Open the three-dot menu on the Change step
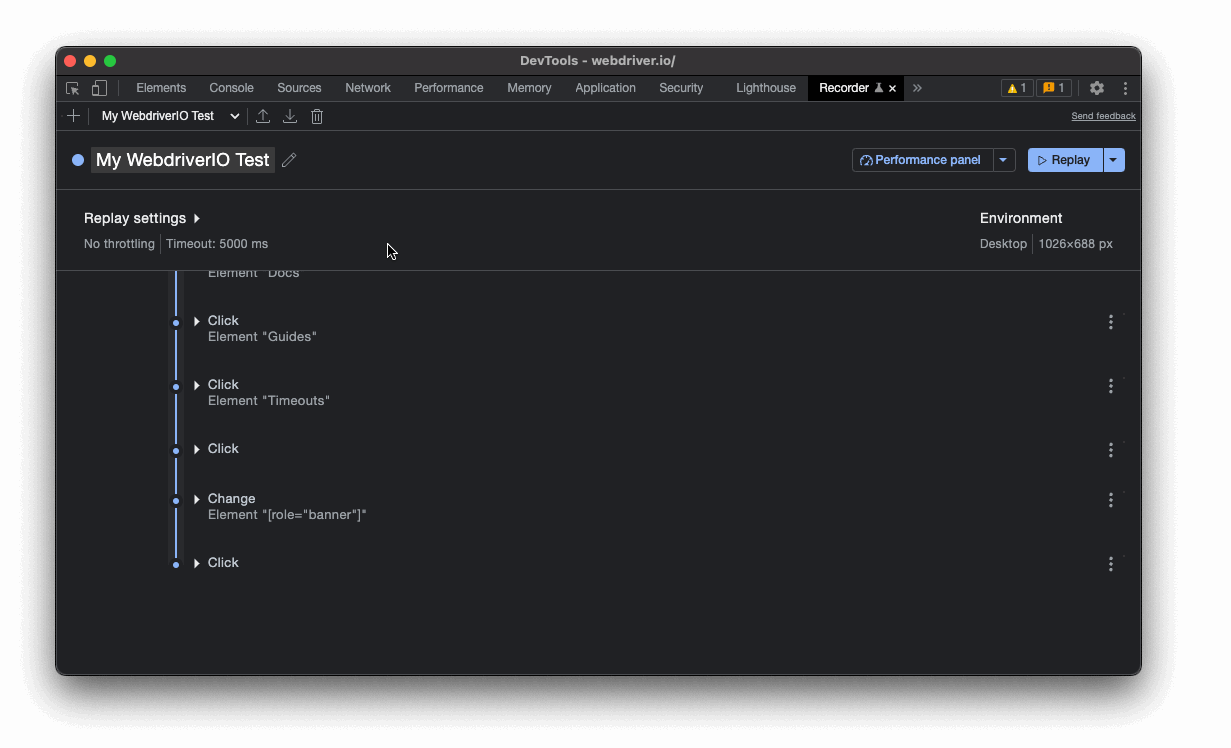 tap(1110, 500)
